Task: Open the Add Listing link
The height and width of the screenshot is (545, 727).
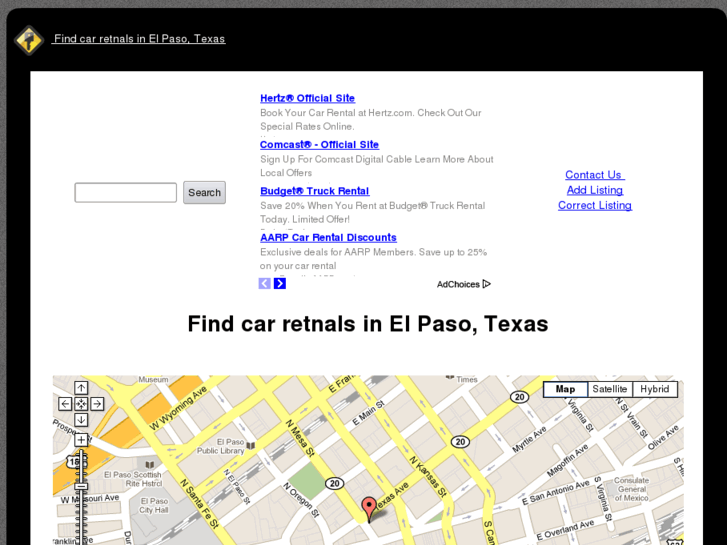Action: pos(595,190)
